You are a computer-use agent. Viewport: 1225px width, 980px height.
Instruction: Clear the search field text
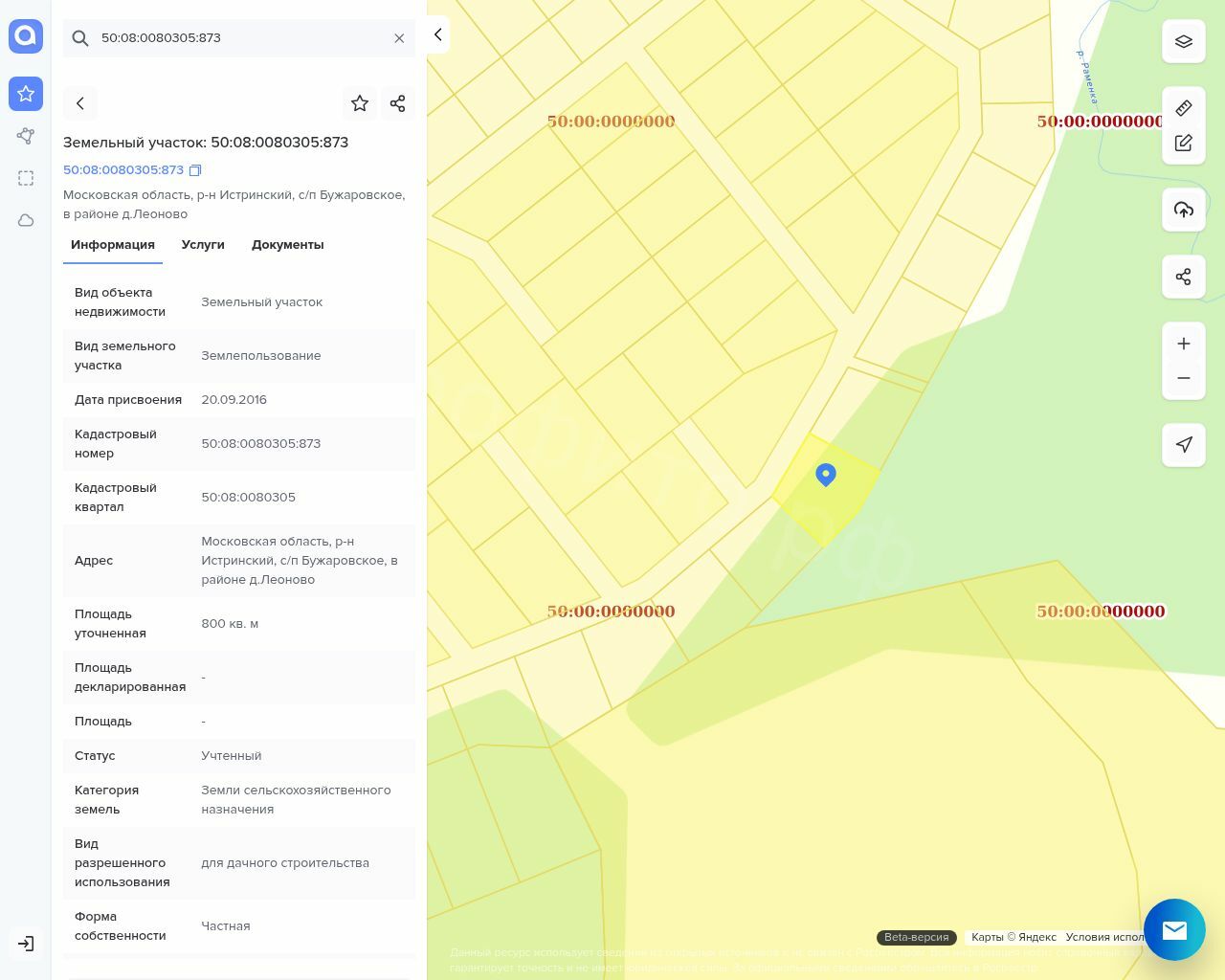399,38
